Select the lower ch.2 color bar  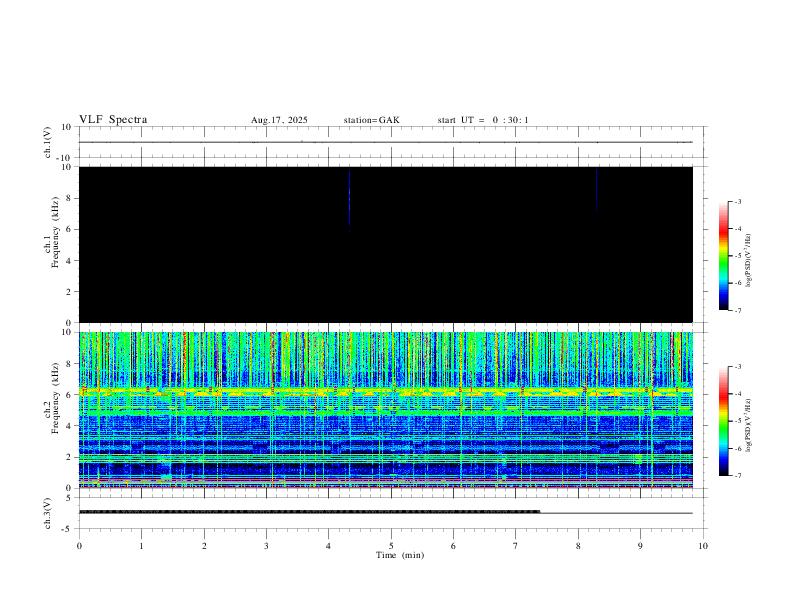(x=723, y=421)
